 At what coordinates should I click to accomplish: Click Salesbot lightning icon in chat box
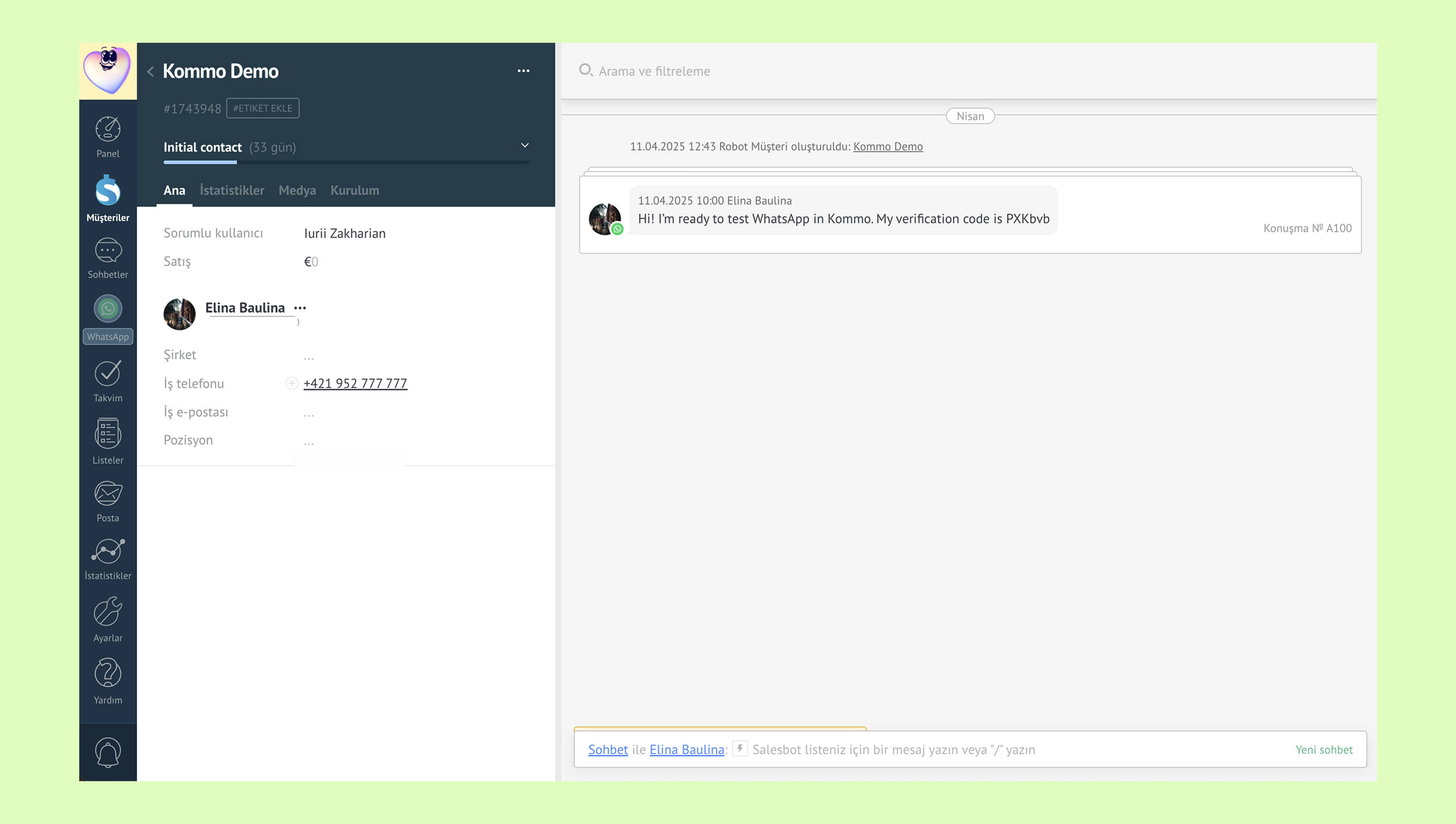click(x=740, y=748)
